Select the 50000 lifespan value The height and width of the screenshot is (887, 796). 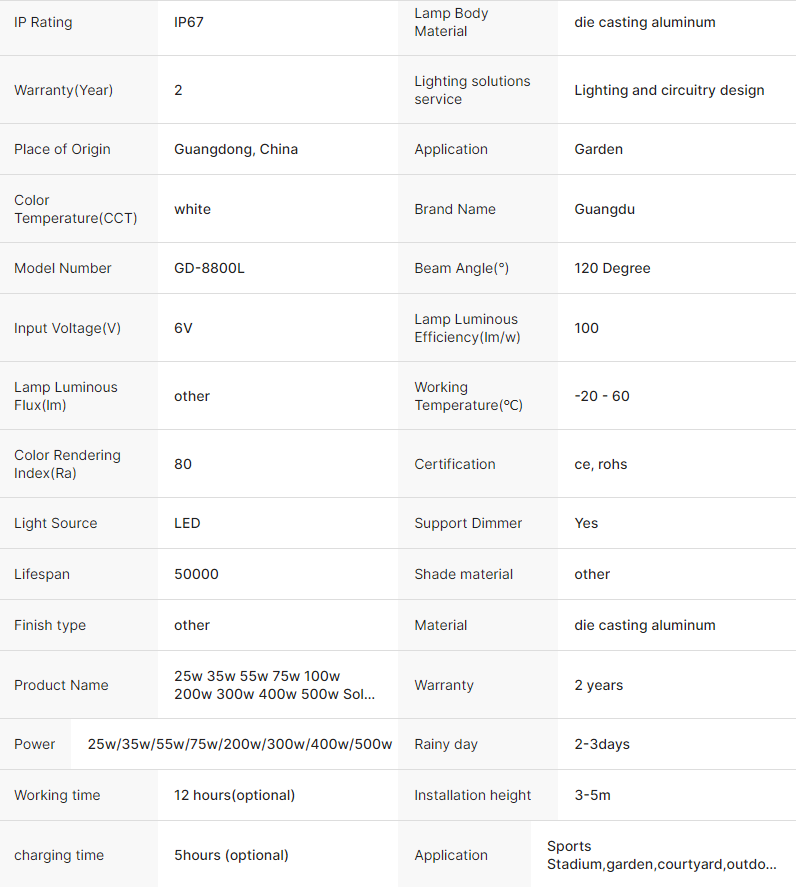pyautogui.click(x=196, y=574)
